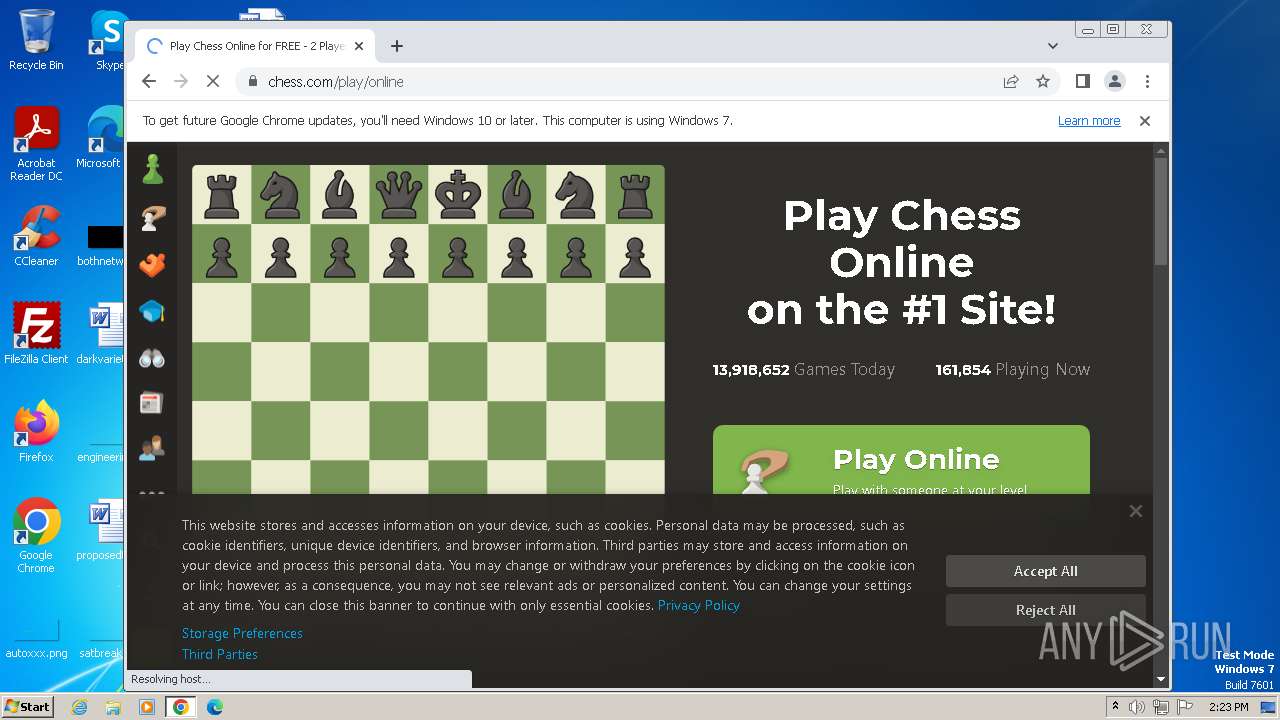
Task: Close the Play Chess Online tab
Action: [359, 46]
